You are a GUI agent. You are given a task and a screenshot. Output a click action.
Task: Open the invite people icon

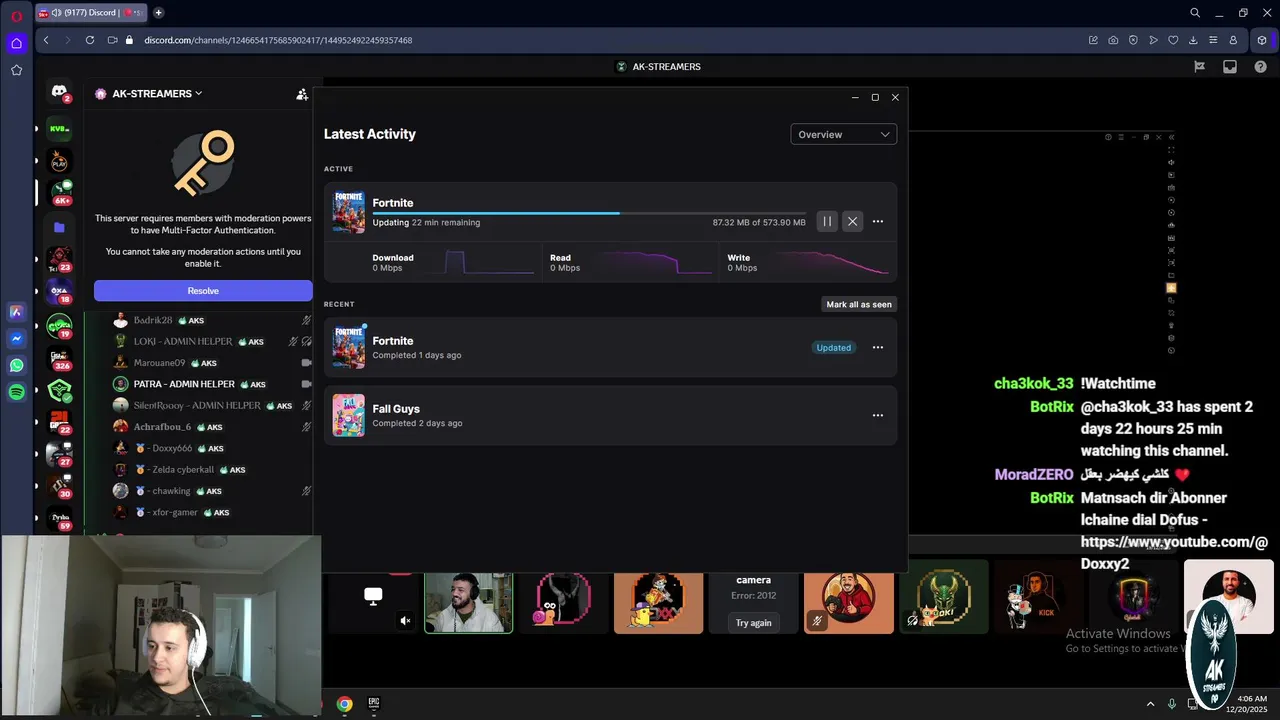(x=302, y=94)
